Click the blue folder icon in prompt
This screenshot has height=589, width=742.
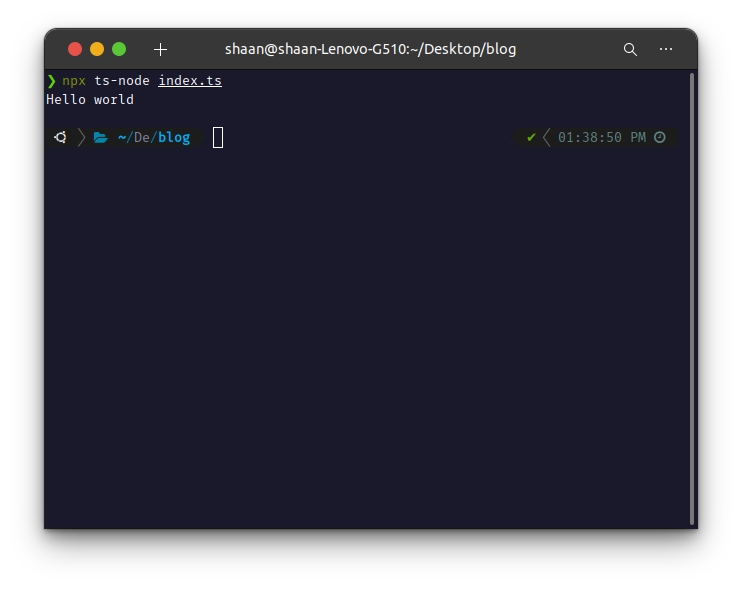100,138
